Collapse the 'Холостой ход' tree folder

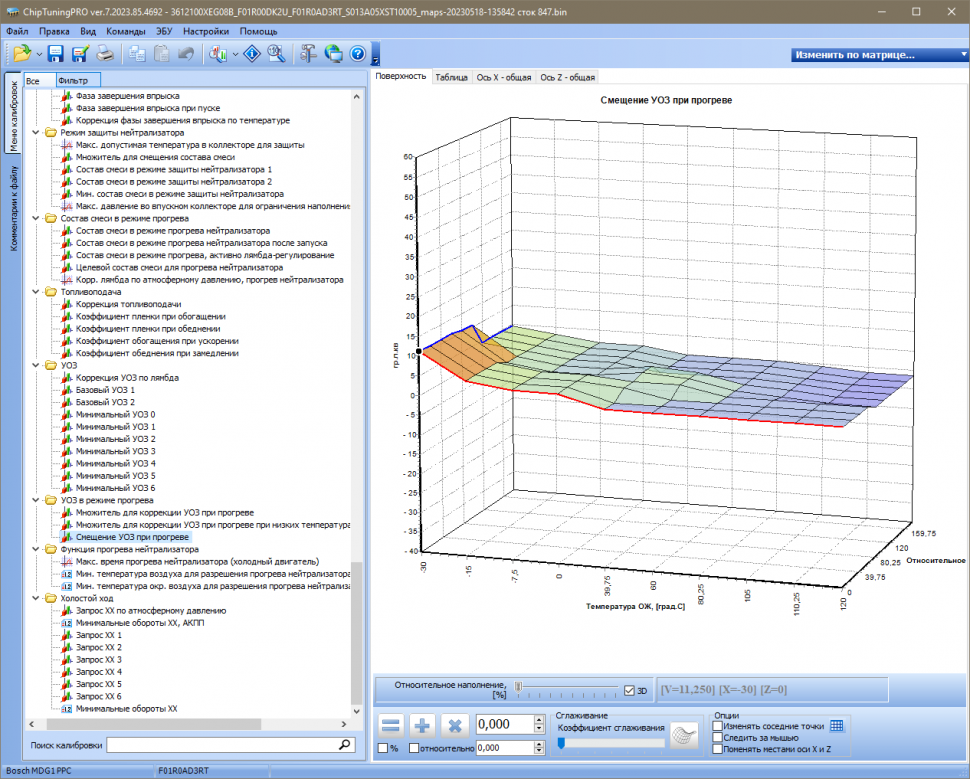coord(37,599)
